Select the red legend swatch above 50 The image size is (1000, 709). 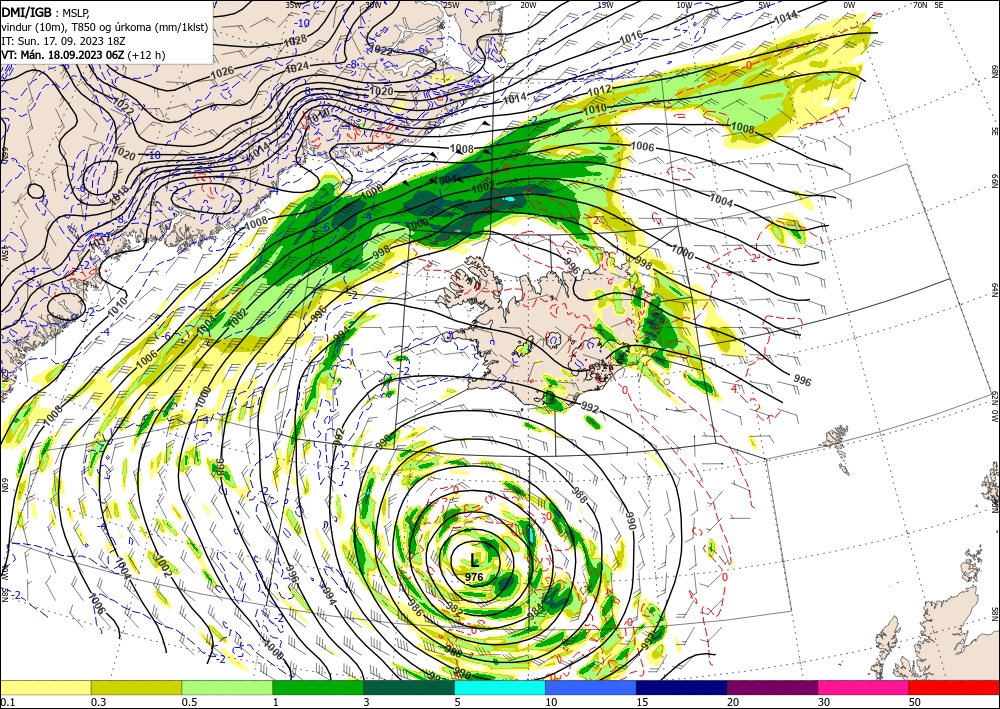tap(954, 687)
